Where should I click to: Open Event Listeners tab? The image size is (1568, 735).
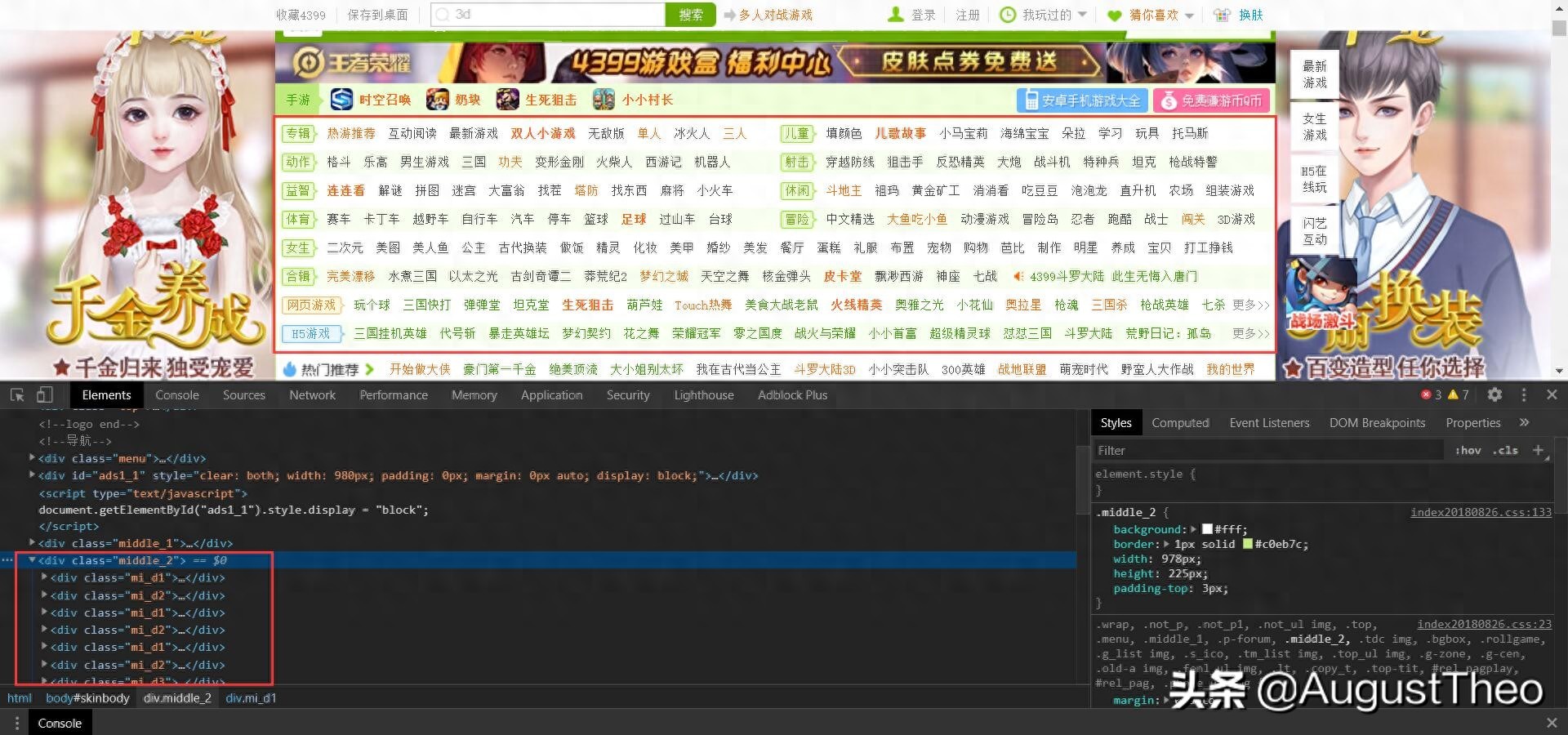pos(1269,423)
